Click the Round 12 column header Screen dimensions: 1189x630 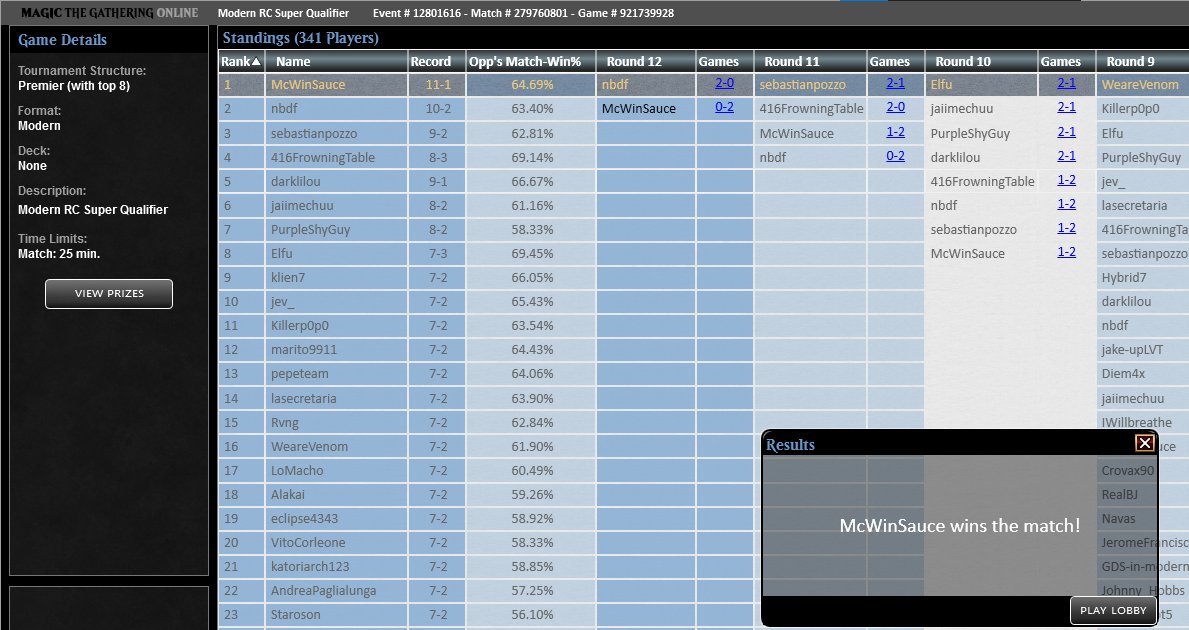click(x=645, y=61)
